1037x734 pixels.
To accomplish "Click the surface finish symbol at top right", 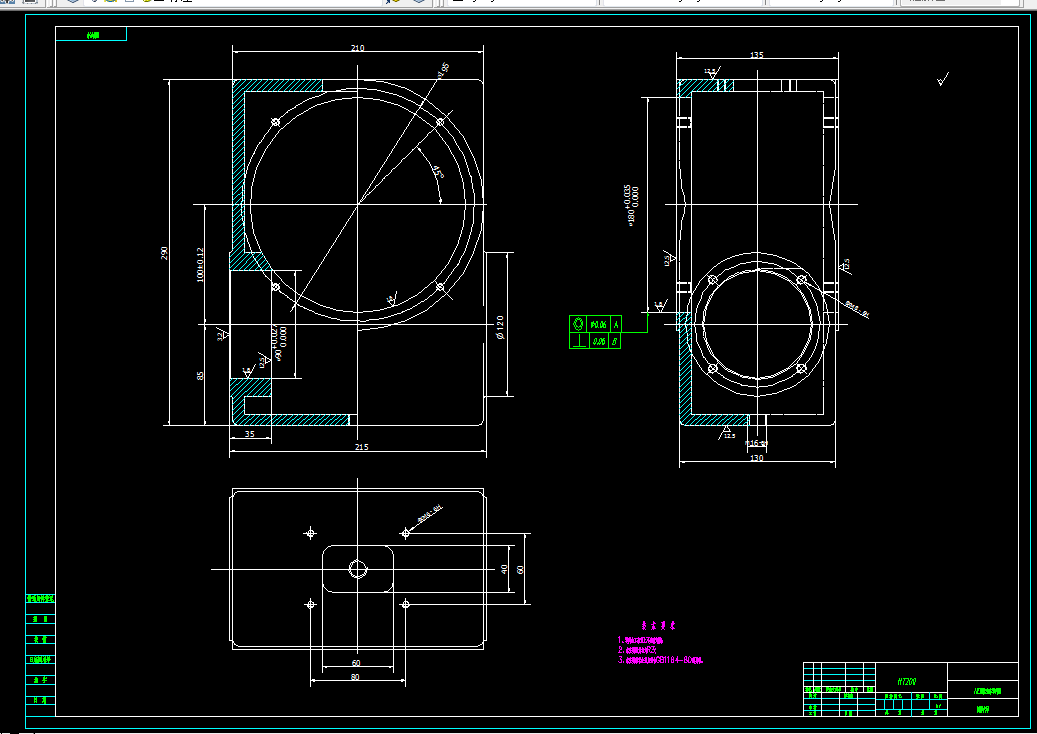I will (x=943, y=79).
